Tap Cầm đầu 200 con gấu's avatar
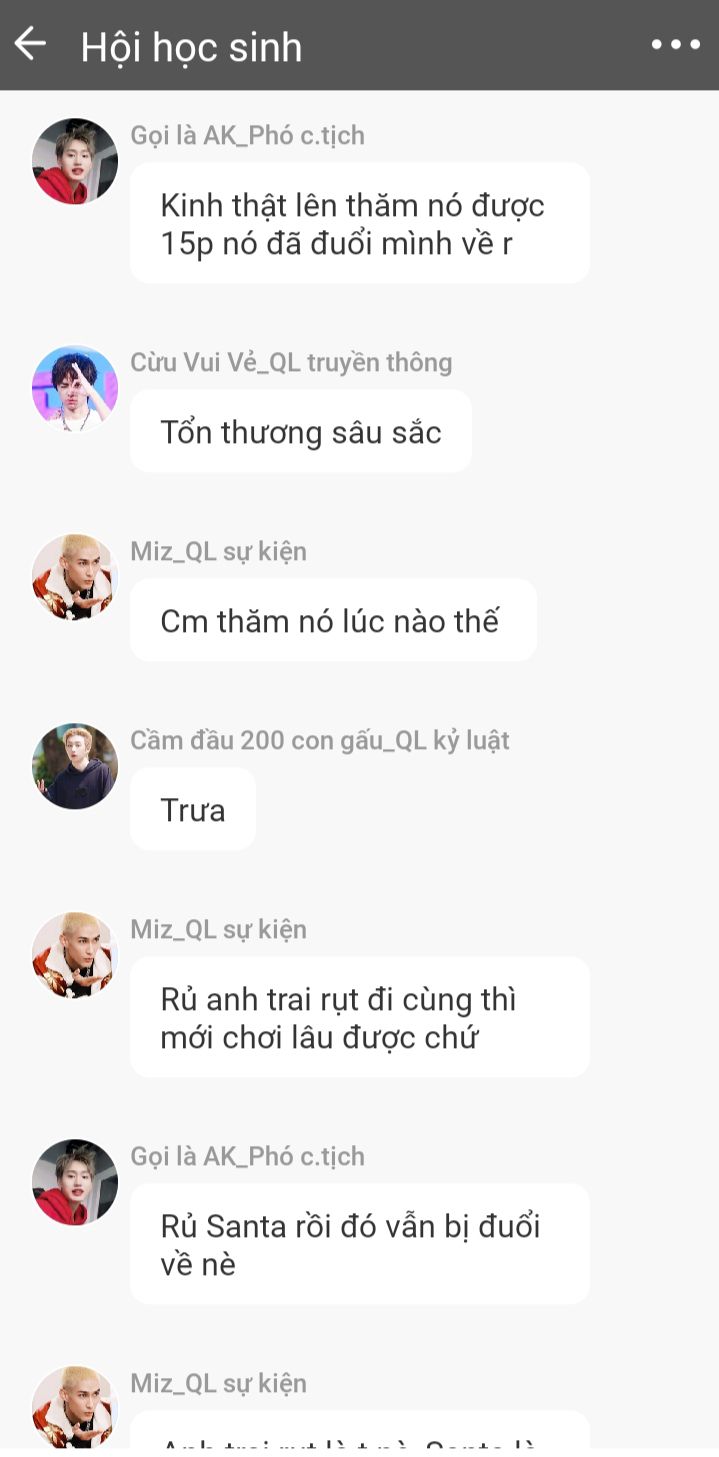Viewport: 719px width, 1457px height. [x=75, y=766]
